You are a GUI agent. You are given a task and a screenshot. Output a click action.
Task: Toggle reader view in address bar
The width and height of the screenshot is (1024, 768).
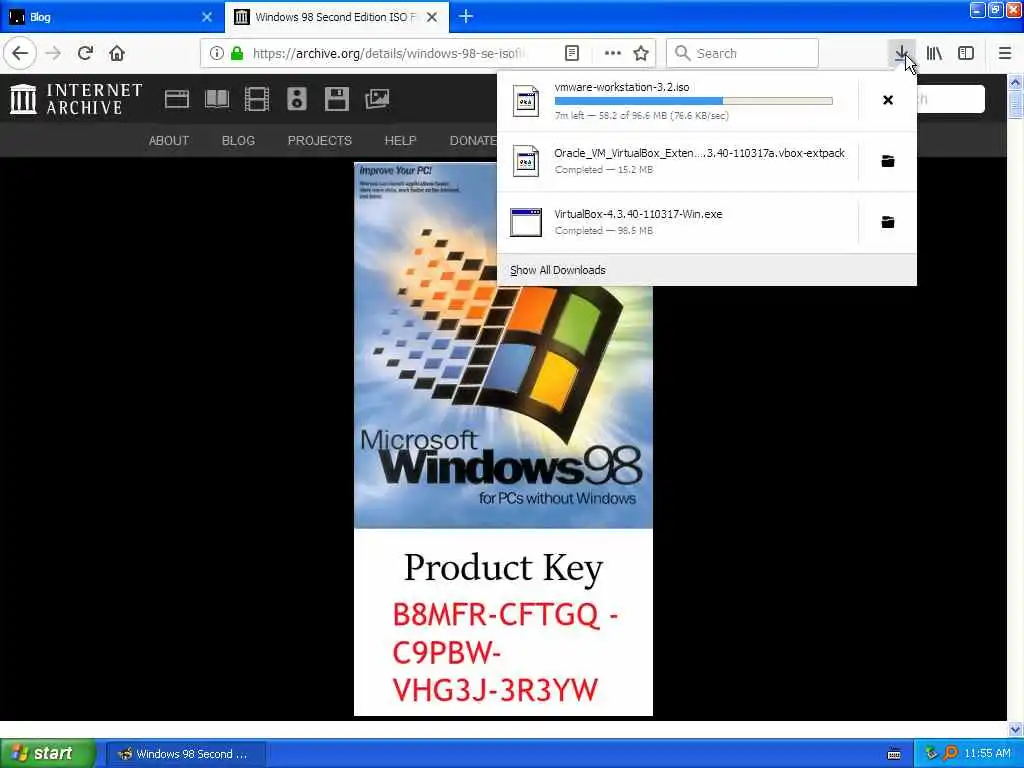pyautogui.click(x=572, y=53)
